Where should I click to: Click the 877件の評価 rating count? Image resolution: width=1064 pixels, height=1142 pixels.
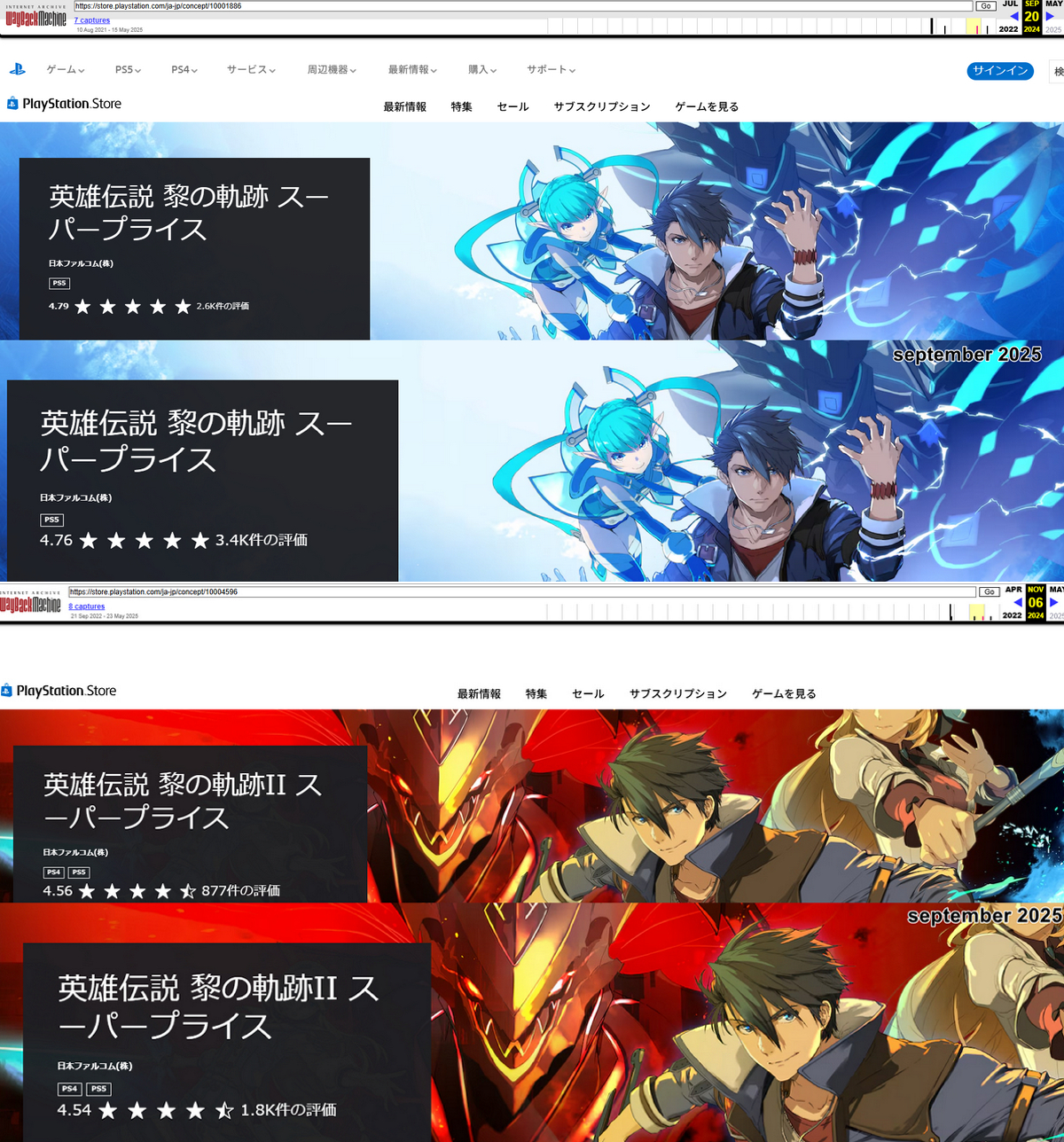(240, 890)
